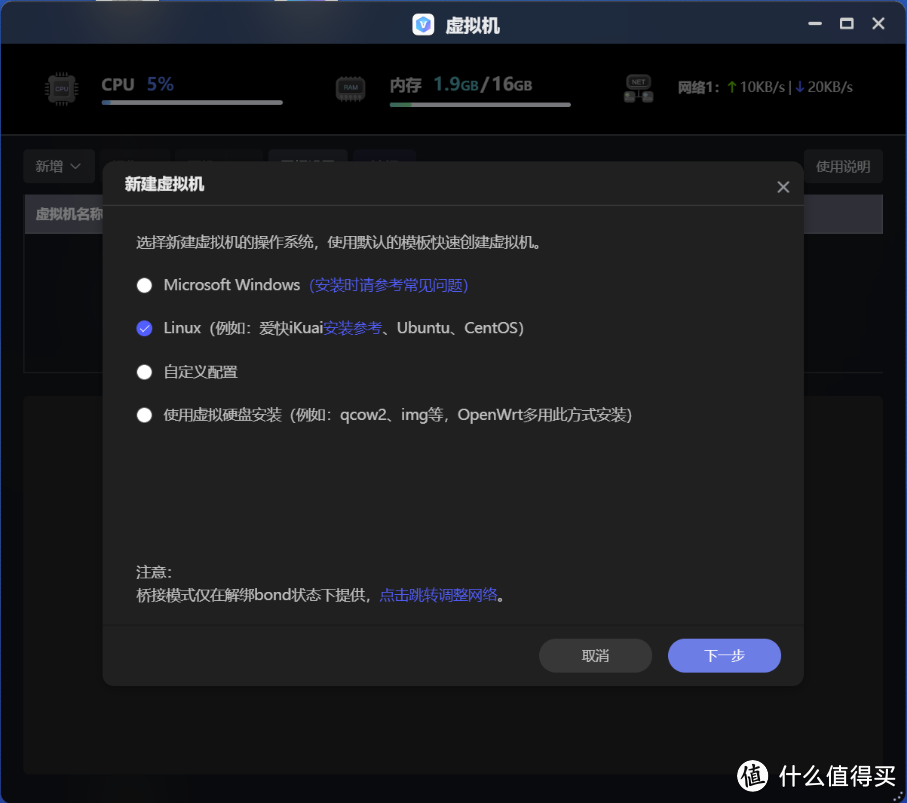Open the 新增 dropdown
This screenshot has width=907, height=803.
coord(58,167)
